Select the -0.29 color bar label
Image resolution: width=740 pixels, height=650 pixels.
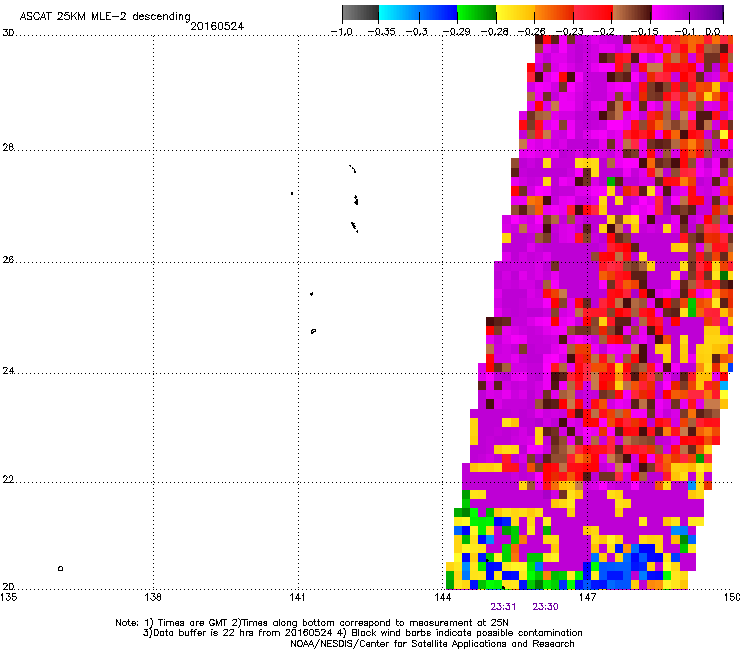456,32
